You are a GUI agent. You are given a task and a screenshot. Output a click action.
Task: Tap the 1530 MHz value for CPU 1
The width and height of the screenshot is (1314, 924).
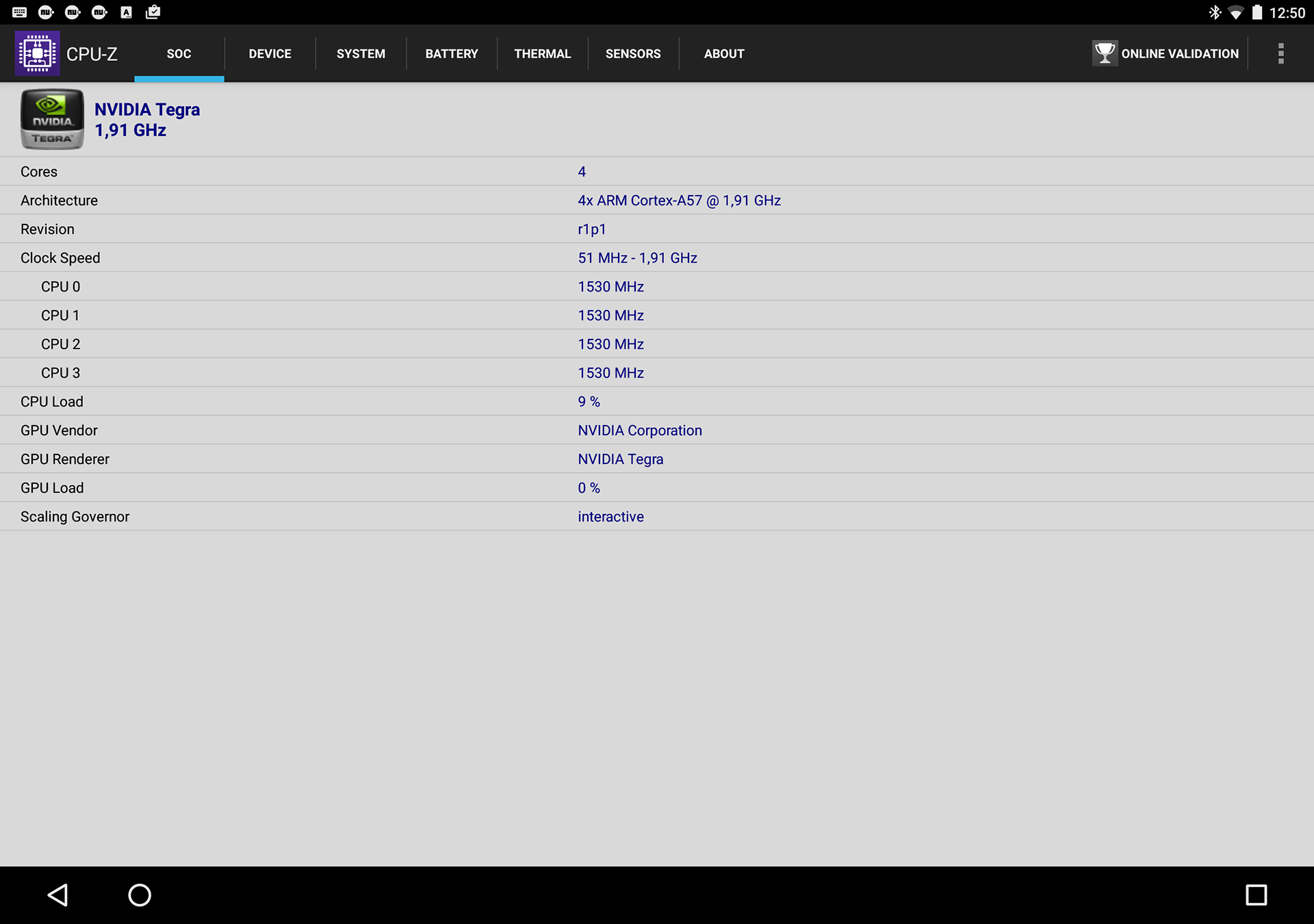coord(610,316)
